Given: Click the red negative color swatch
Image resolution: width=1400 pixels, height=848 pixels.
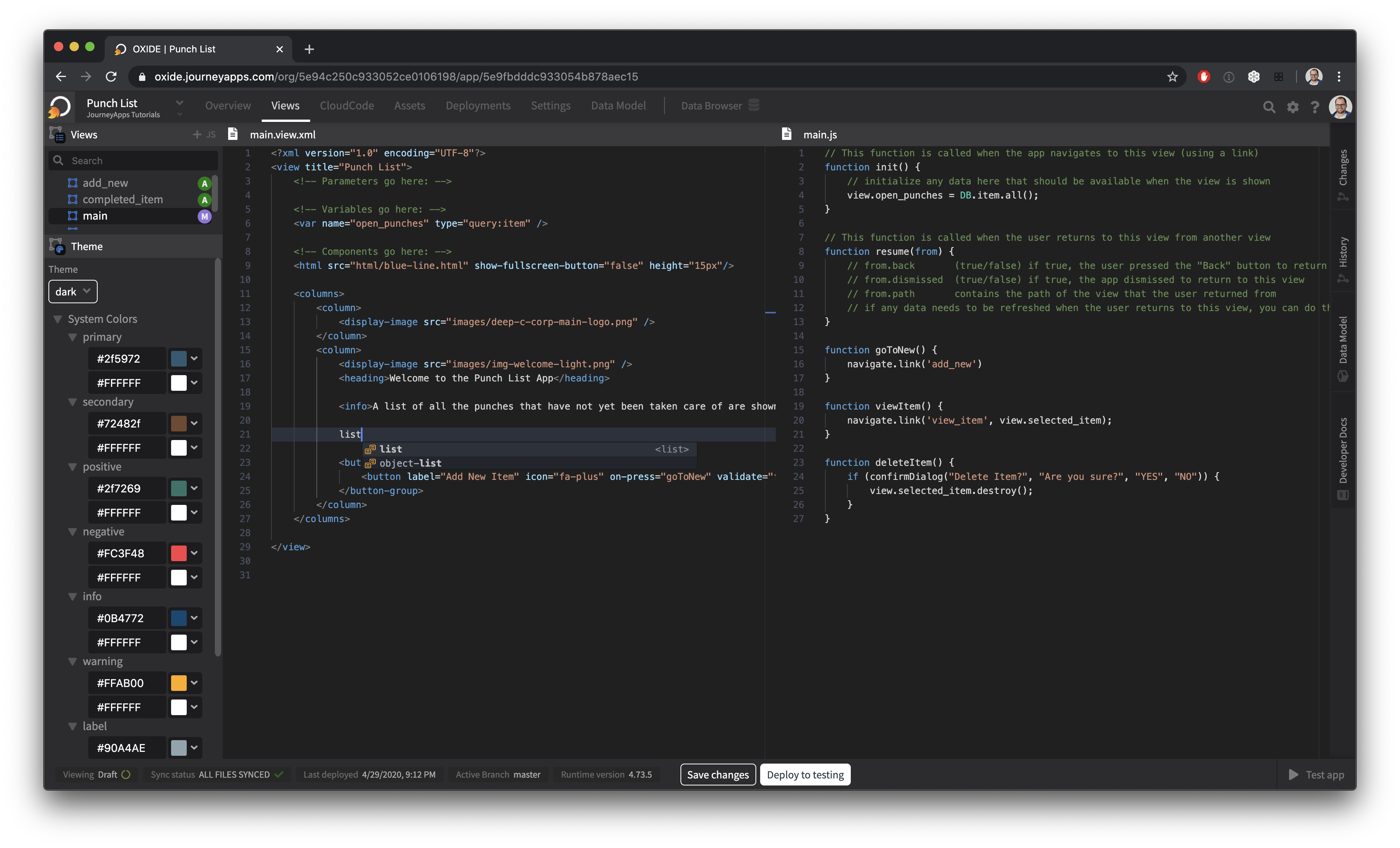Looking at the screenshot, I should pyautogui.click(x=179, y=553).
